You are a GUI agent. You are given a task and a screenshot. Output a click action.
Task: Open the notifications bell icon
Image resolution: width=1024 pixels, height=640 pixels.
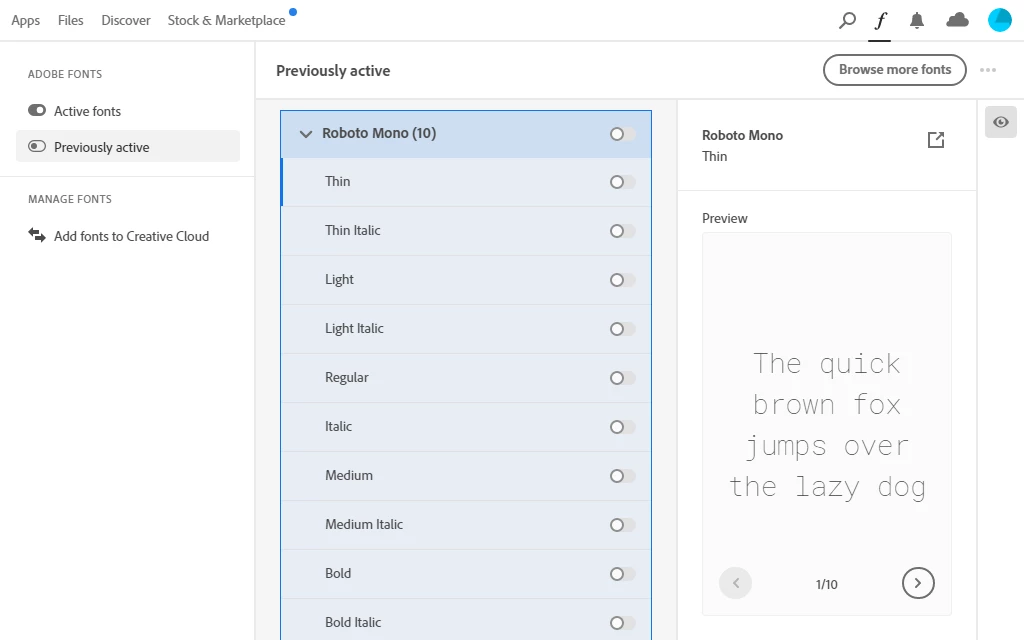917,21
